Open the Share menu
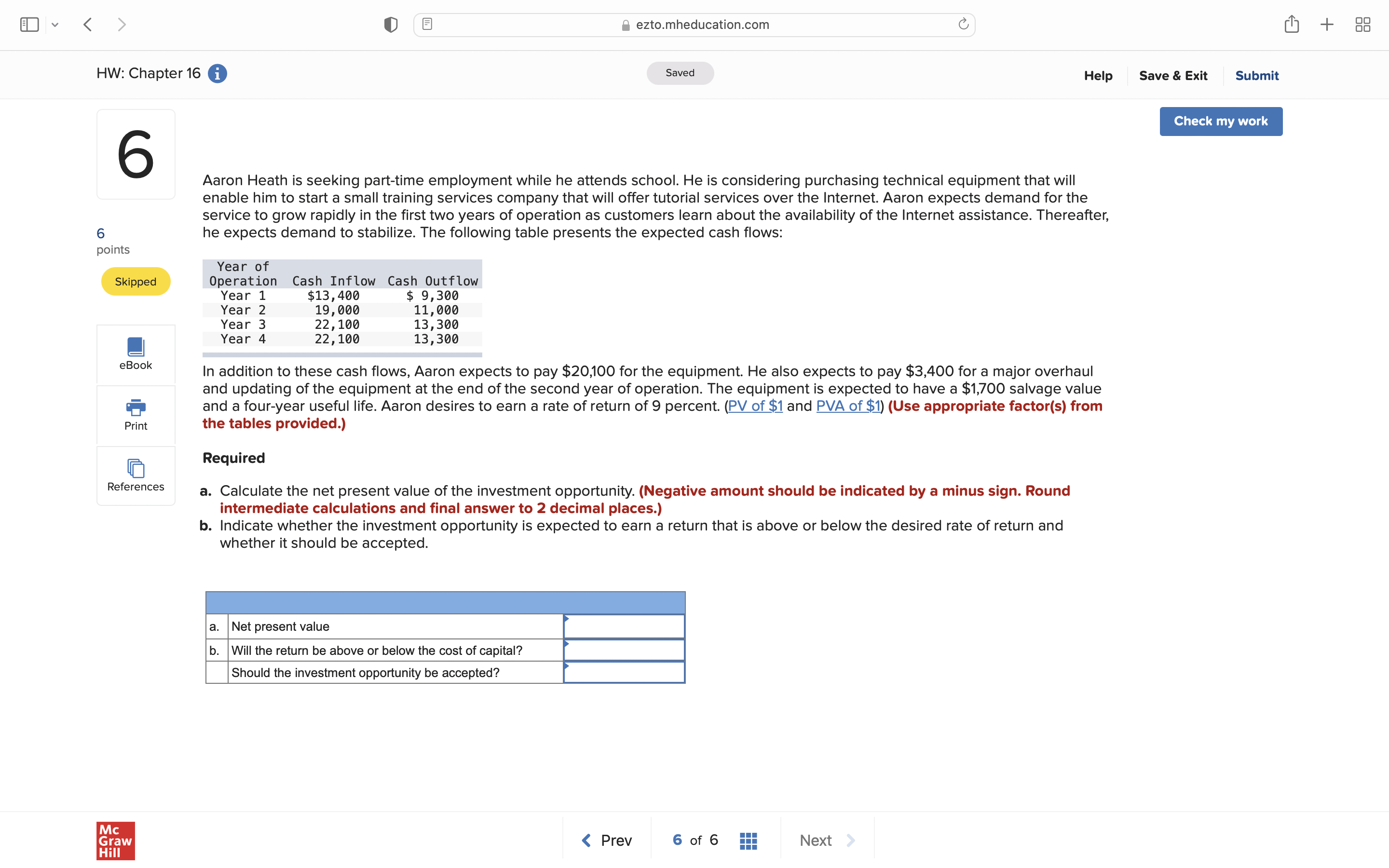Image resolution: width=1389 pixels, height=868 pixels. click(1292, 24)
